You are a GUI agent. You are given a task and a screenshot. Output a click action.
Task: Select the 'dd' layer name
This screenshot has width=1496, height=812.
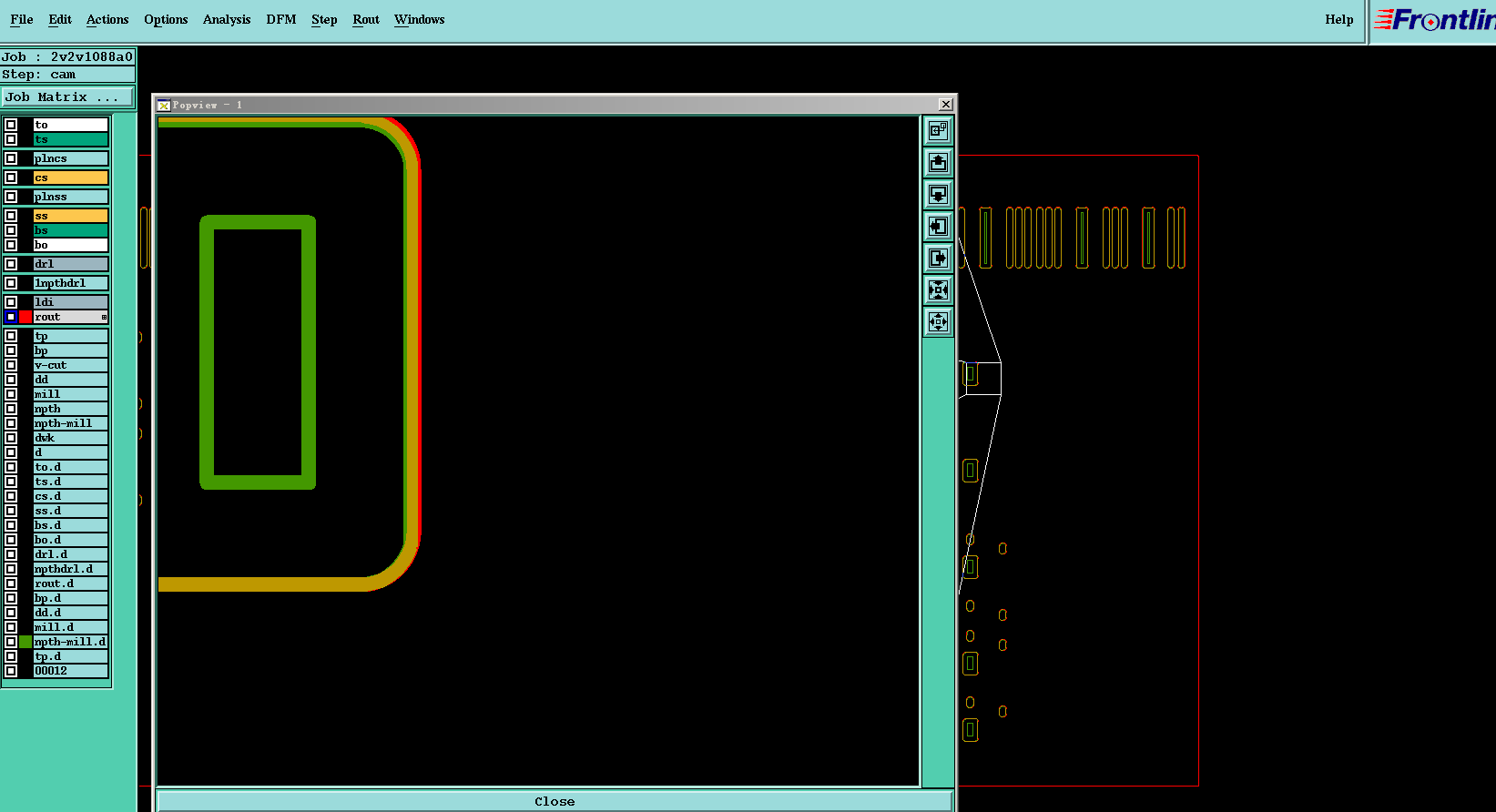pyautogui.click(x=71, y=380)
